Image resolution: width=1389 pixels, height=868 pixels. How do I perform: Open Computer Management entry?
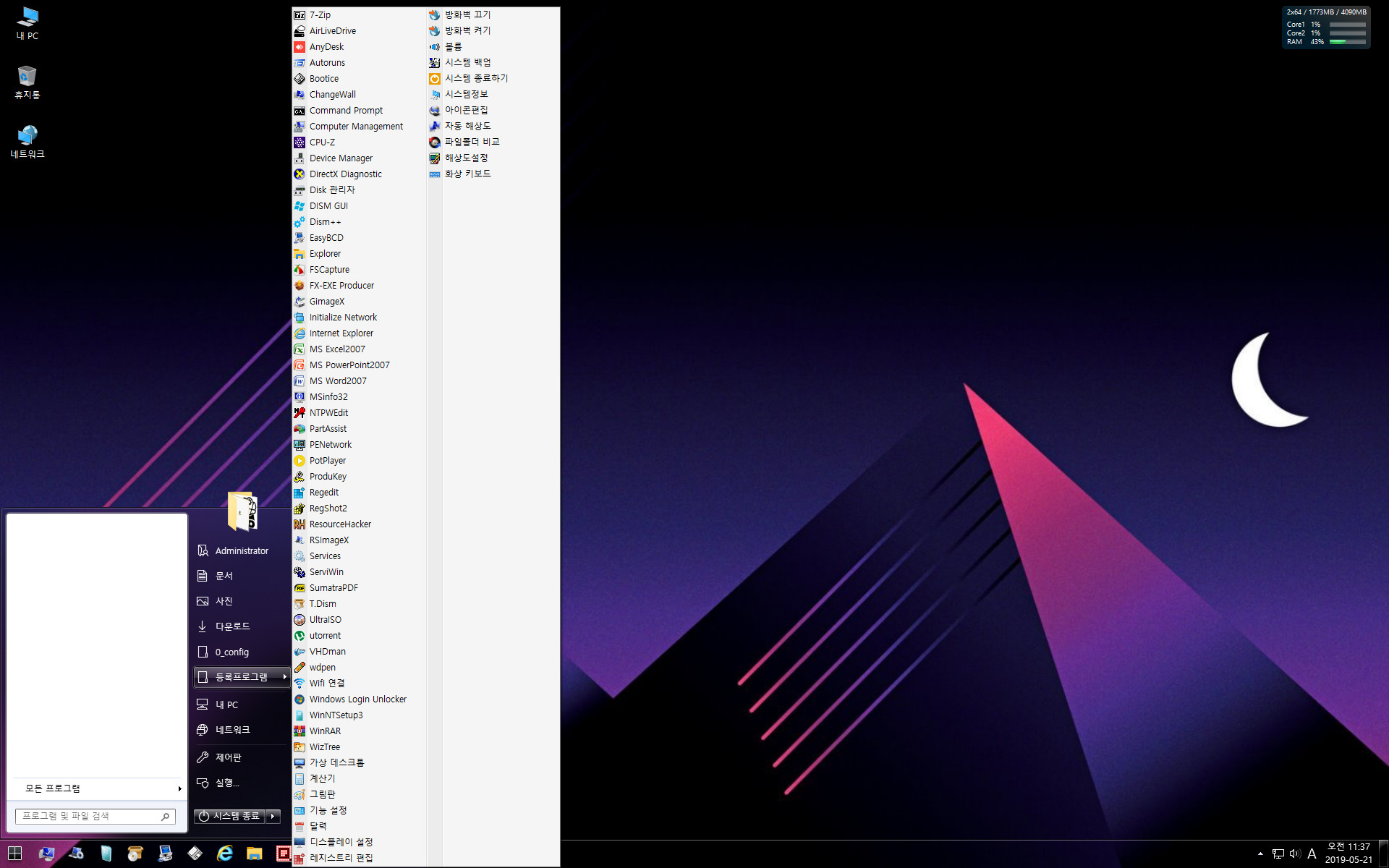click(359, 127)
